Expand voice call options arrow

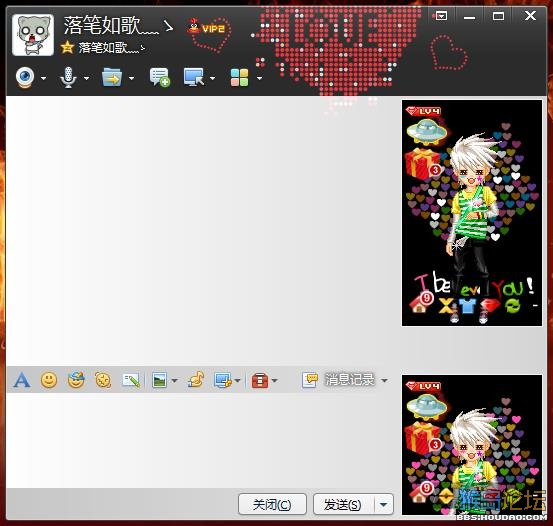coord(86,78)
